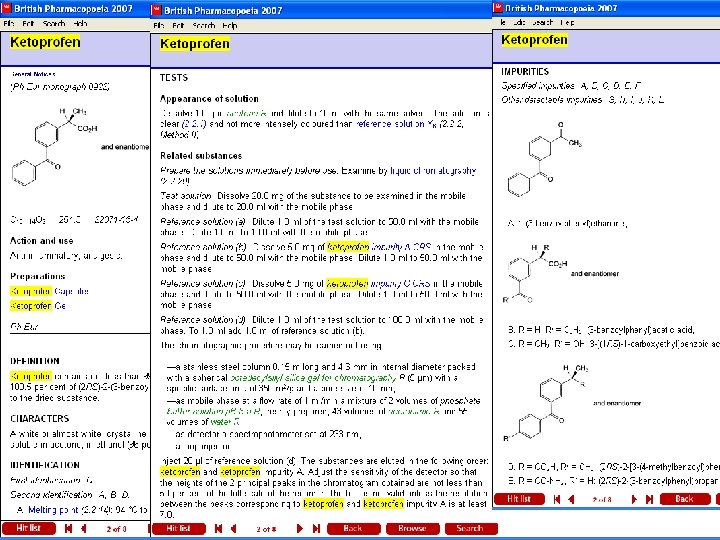Screen dimensions: 720x540
Task: Open Ketoprofen Gel preparation link
Action: [38, 305]
